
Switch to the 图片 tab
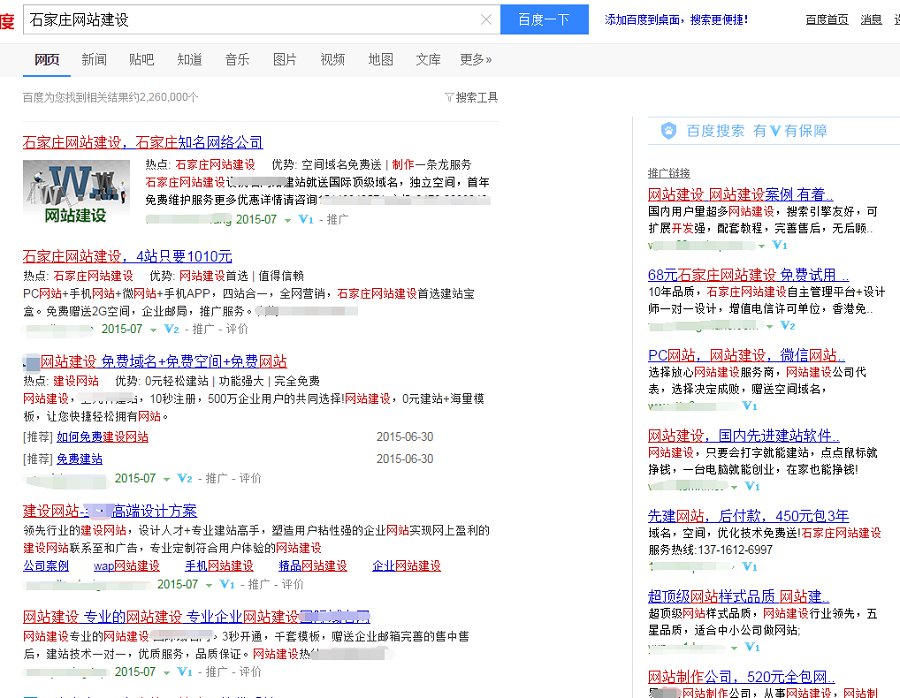pyautogui.click(x=285, y=60)
